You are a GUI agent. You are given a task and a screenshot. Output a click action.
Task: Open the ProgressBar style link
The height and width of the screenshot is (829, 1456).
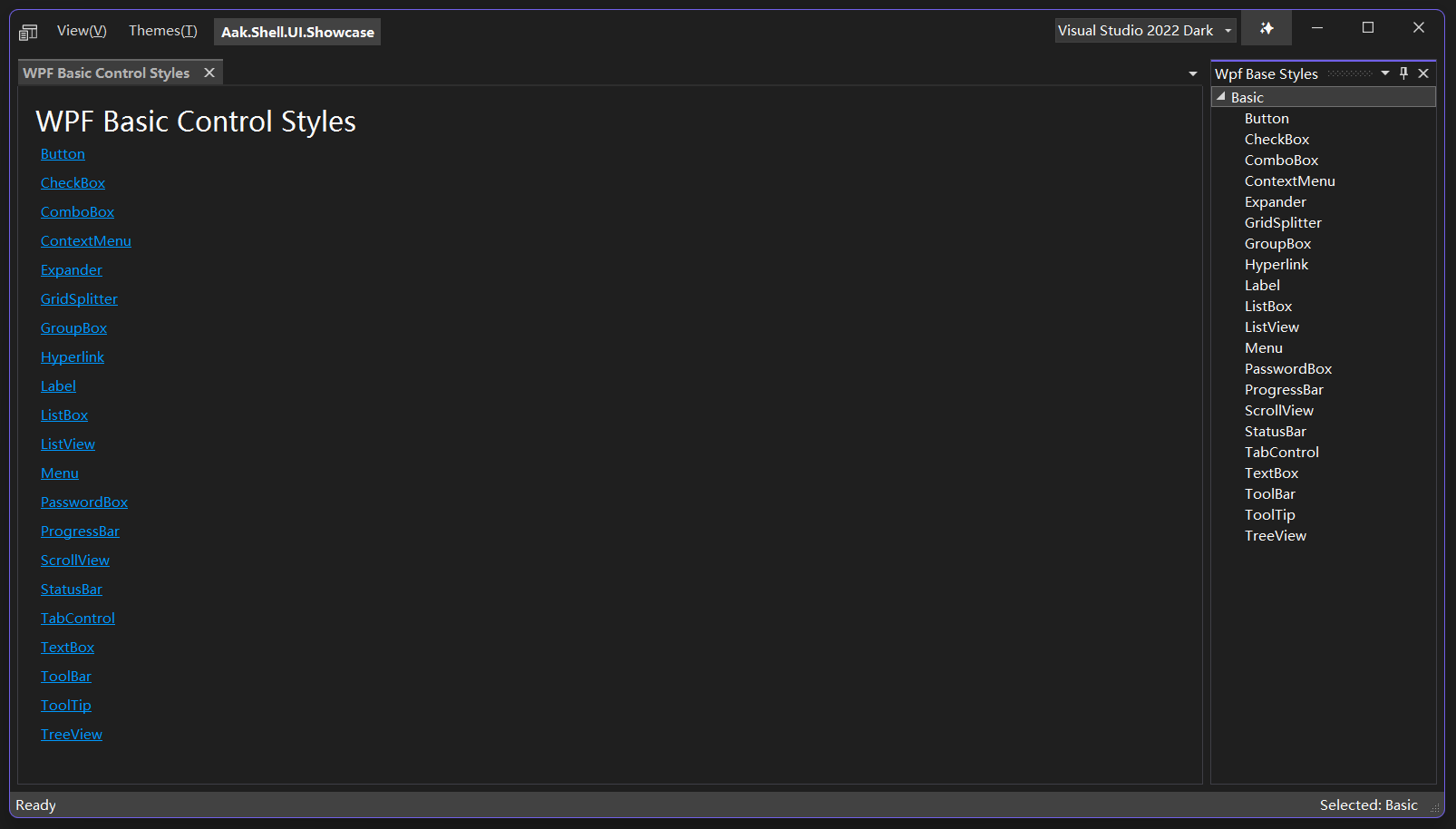point(80,531)
